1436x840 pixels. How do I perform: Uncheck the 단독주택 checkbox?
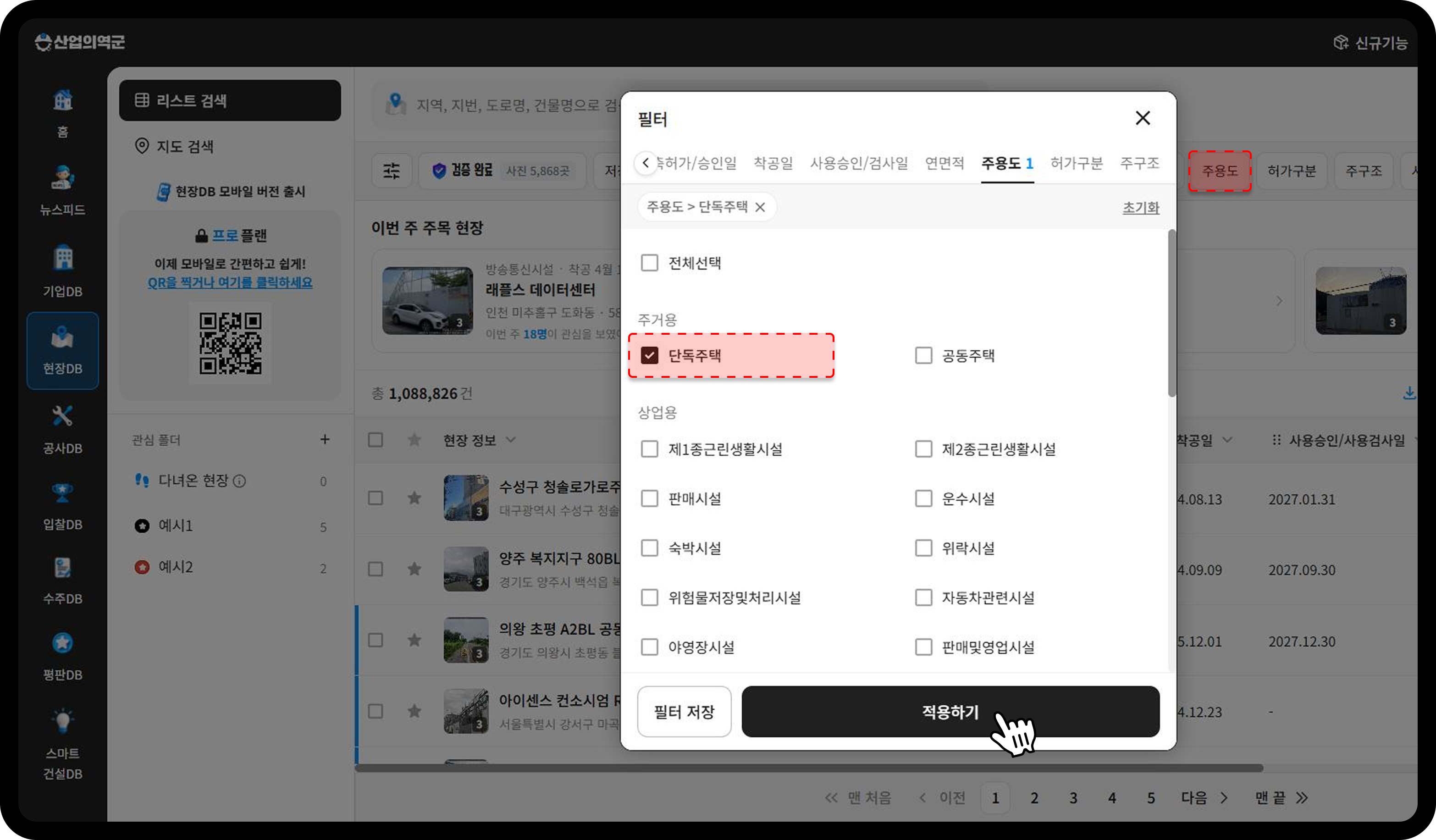[650, 356]
